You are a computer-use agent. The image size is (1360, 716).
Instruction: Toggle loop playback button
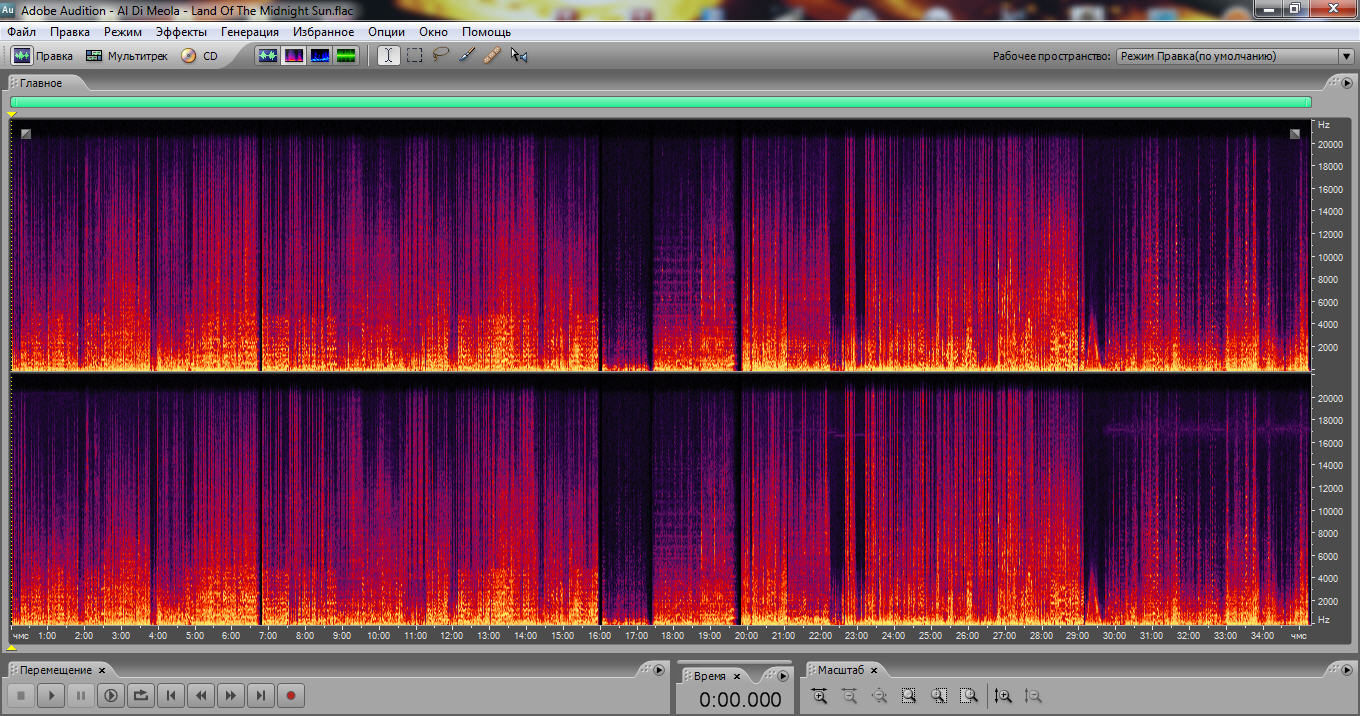141,695
